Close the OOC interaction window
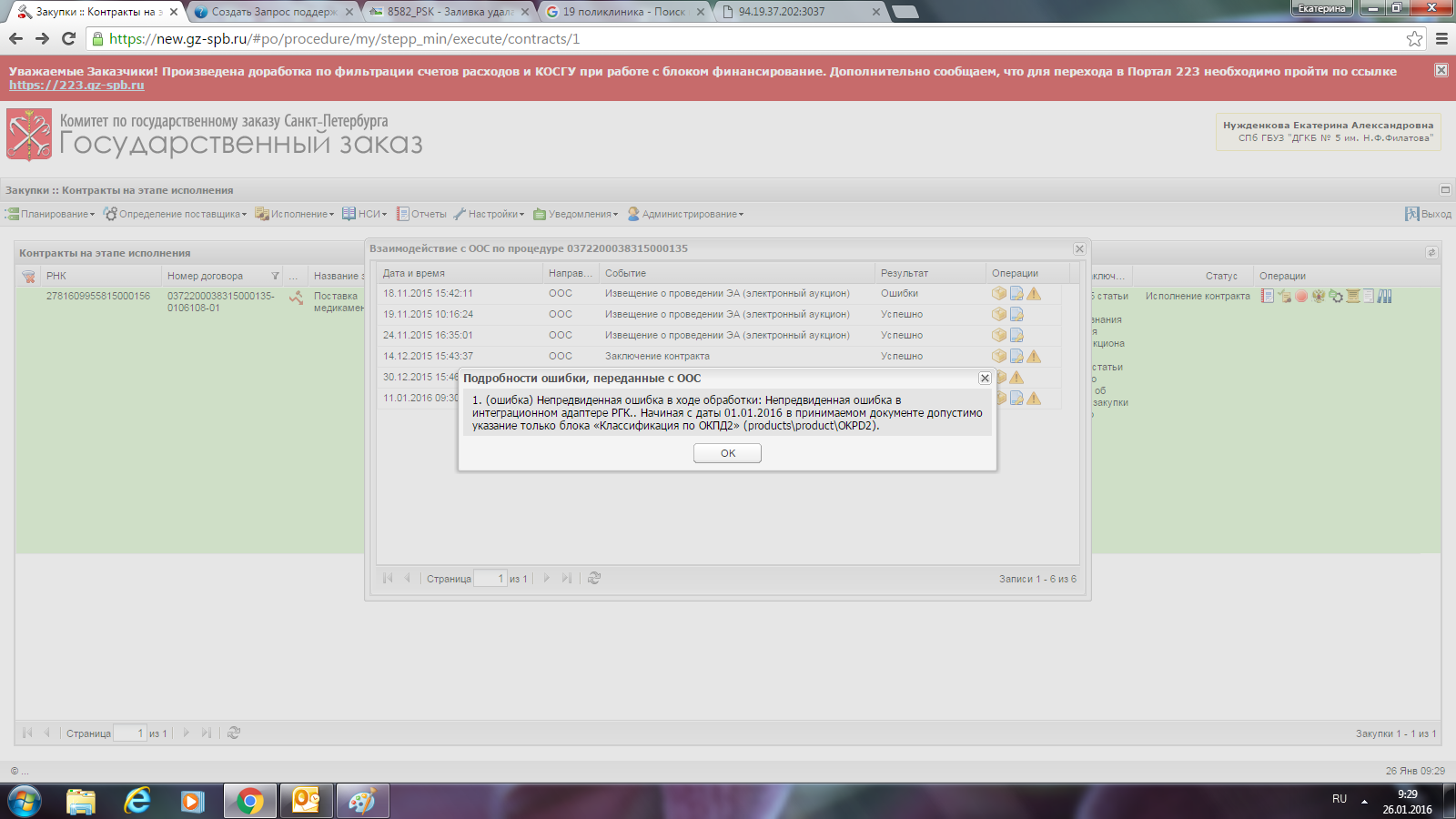The width and height of the screenshot is (1456, 819). click(x=1079, y=249)
